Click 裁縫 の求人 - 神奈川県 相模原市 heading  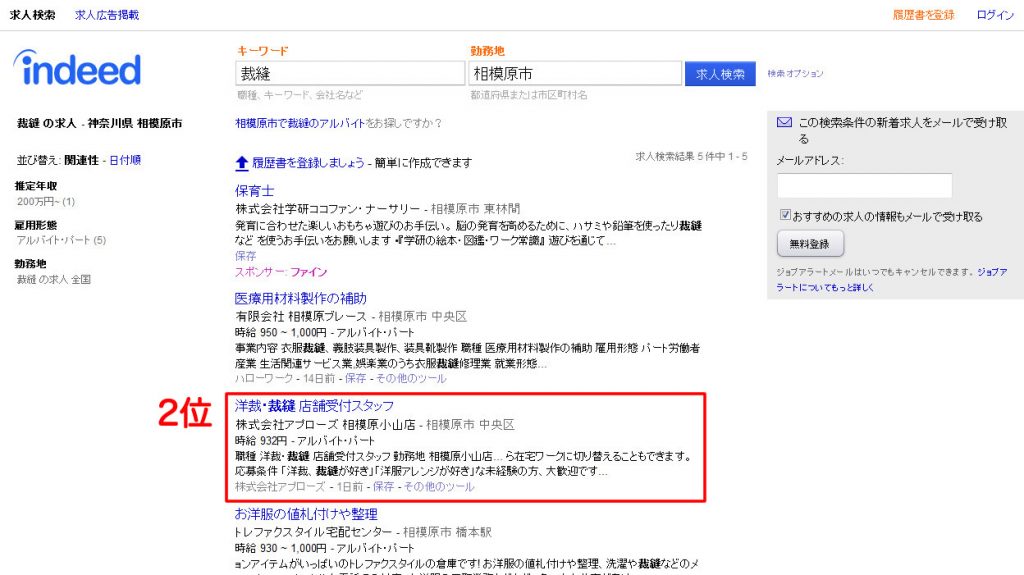pos(99,123)
